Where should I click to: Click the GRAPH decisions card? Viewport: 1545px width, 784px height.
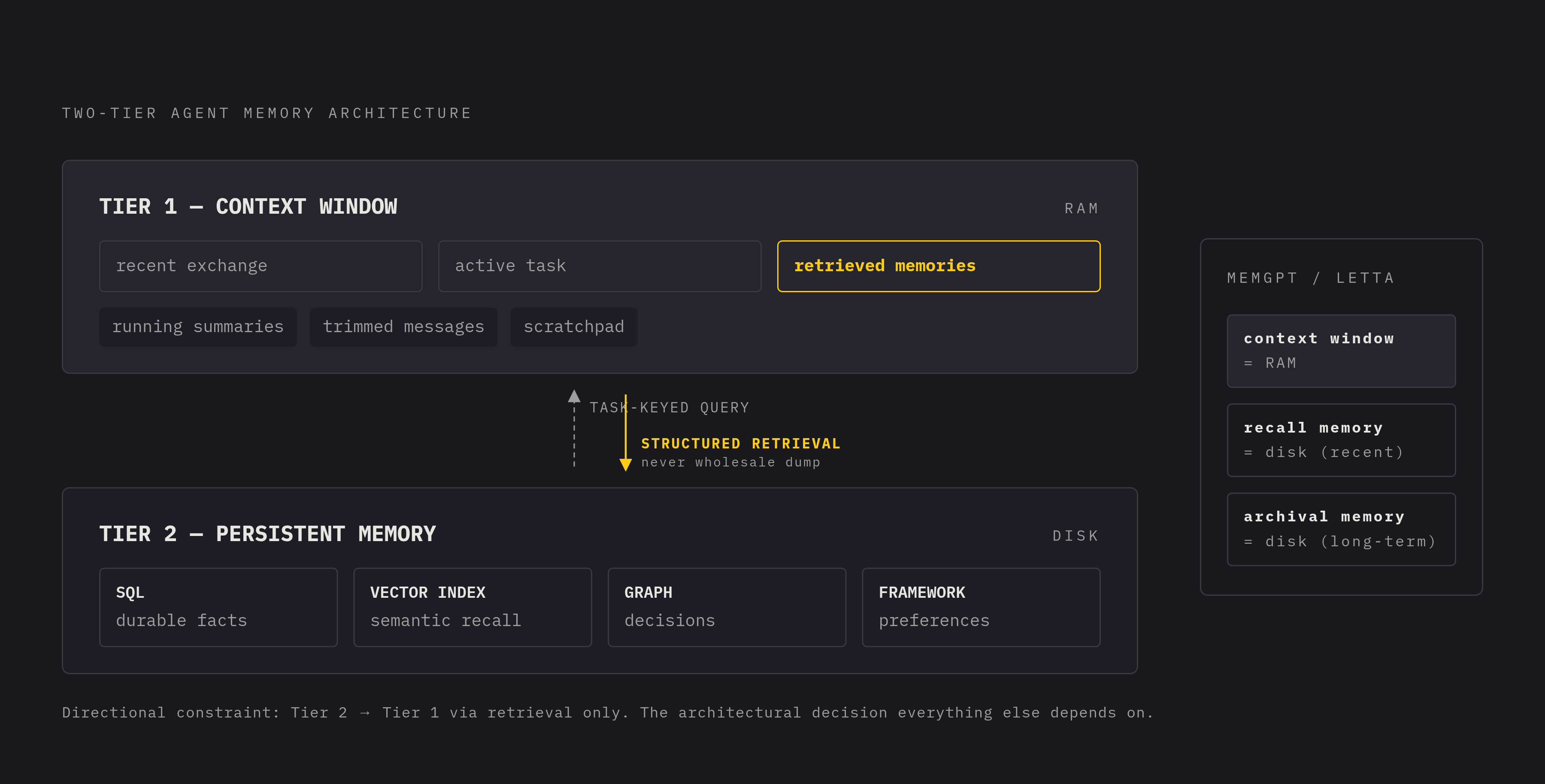(727, 607)
